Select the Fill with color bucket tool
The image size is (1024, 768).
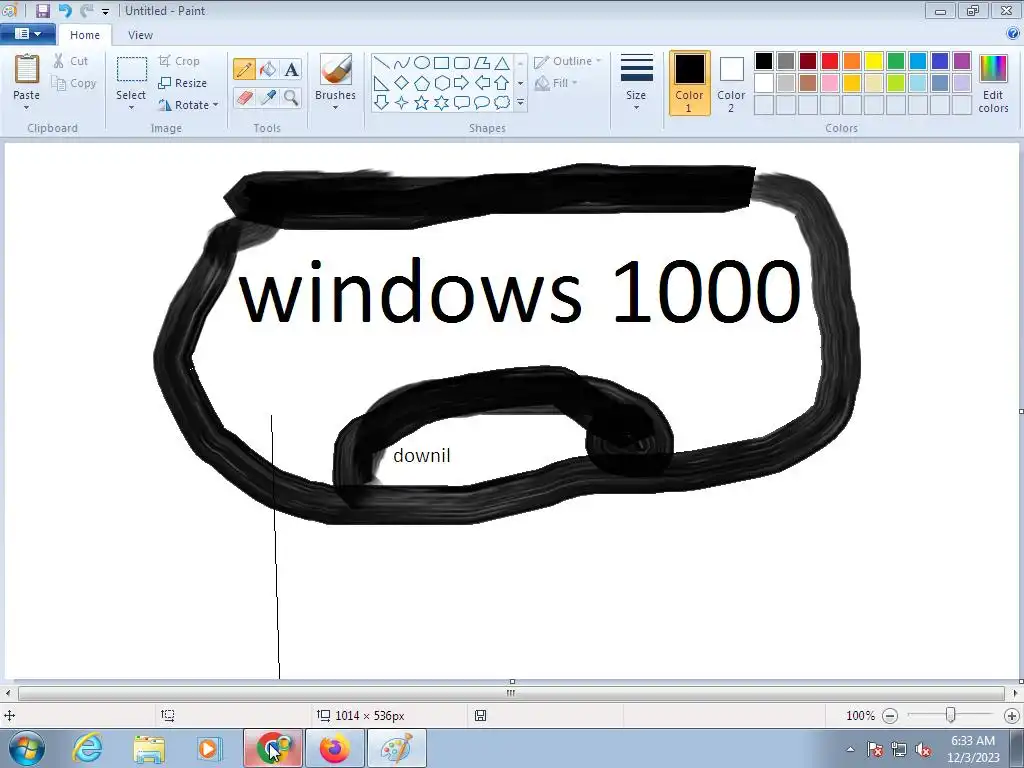268,69
